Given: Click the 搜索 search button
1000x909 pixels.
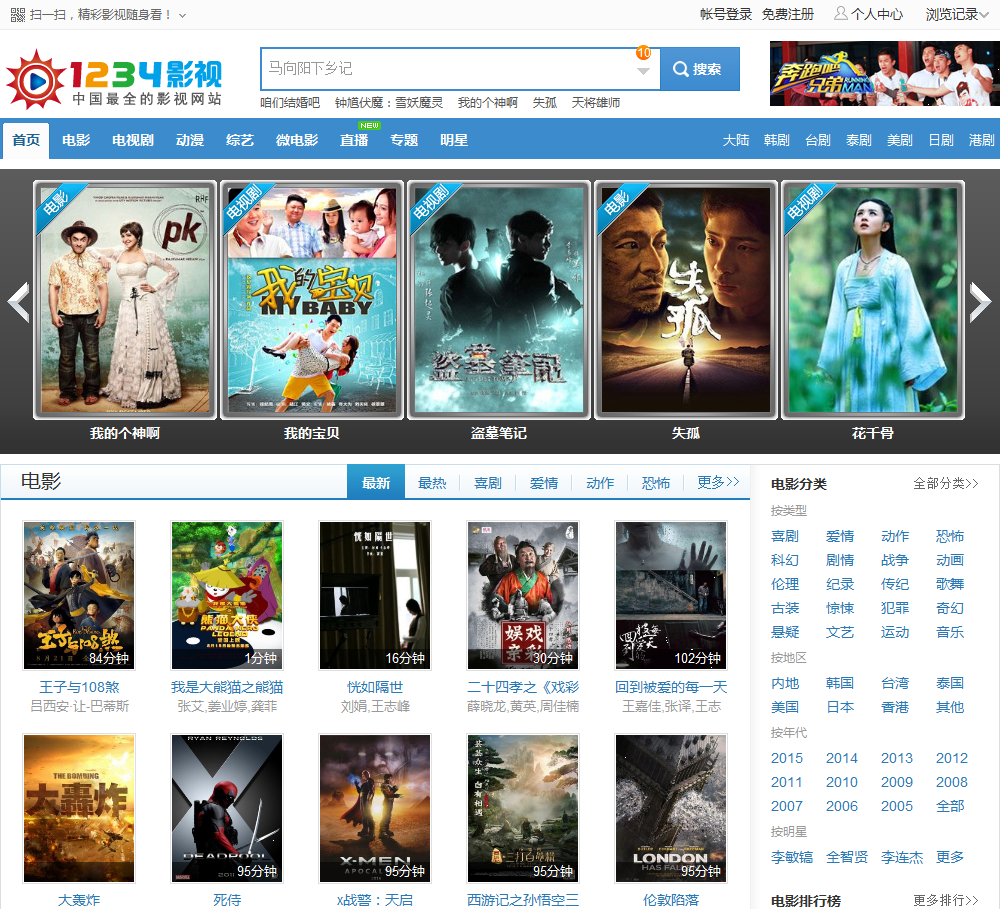Looking at the screenshot, I should pyautogui.click(x=700, y=68).
